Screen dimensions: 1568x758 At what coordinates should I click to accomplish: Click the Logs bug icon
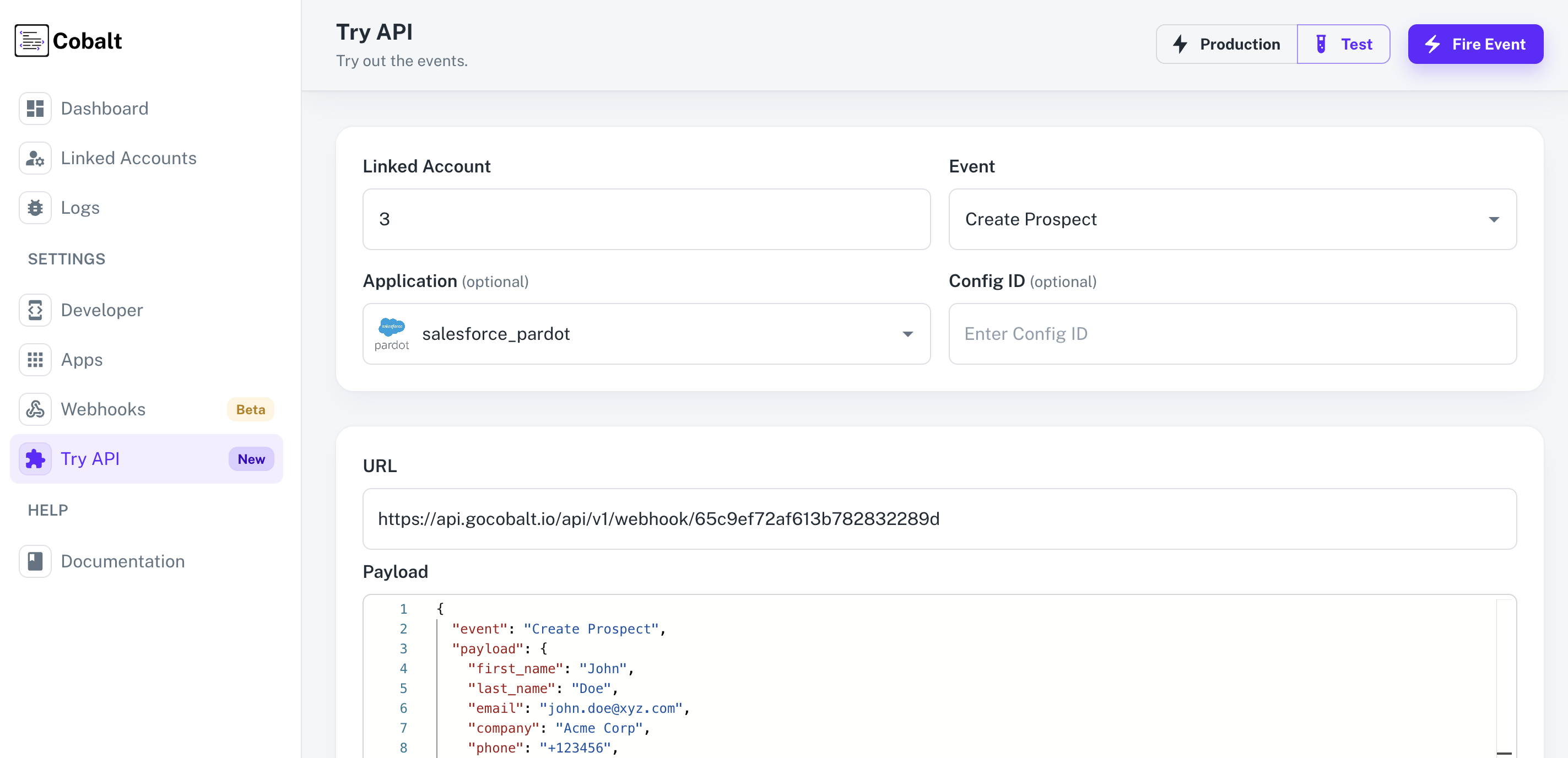click(x=35, y=208)
